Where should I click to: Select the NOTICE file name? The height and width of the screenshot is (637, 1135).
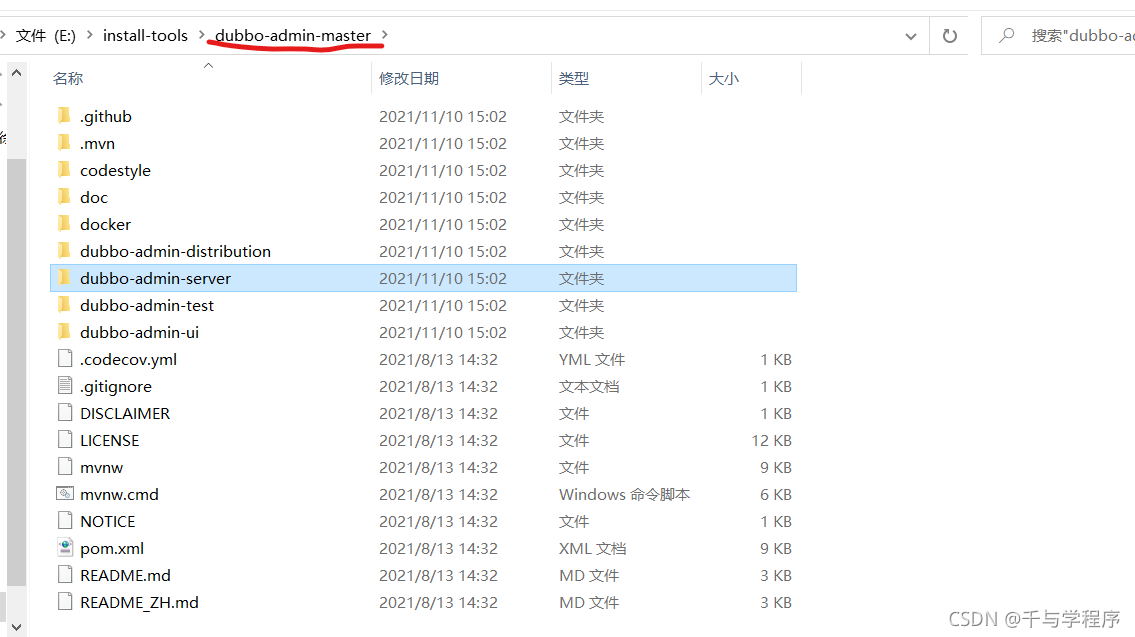pyautogui.click(x=107, y=521)
